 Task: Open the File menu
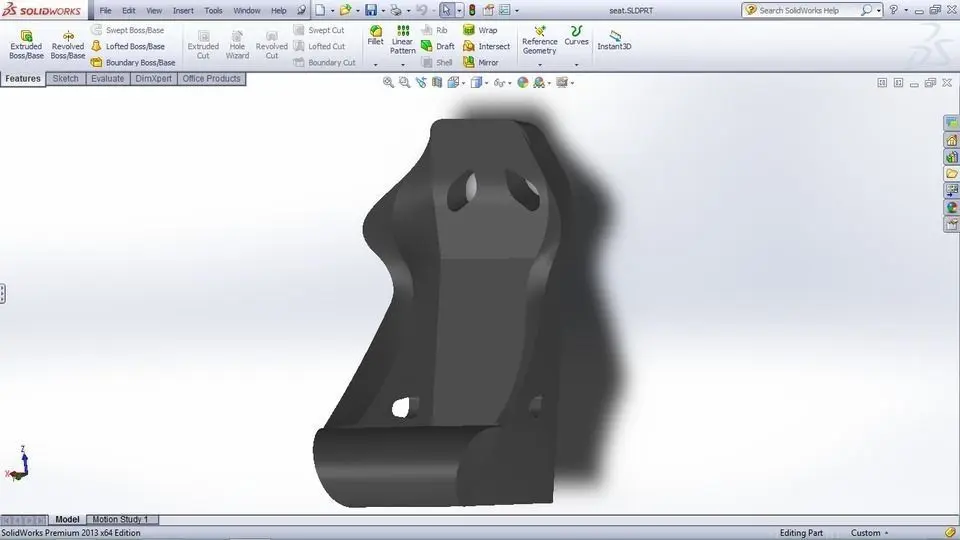tap(105, 10)
